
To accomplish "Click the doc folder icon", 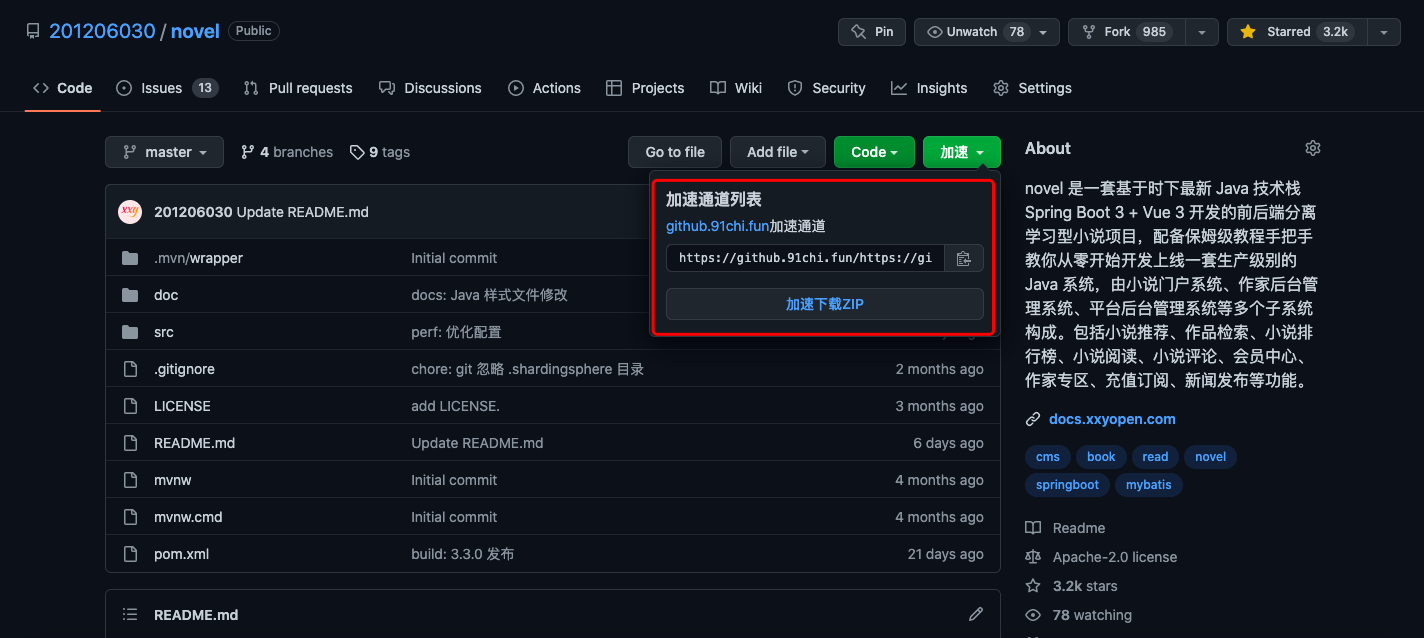I will tap(130, 295).
